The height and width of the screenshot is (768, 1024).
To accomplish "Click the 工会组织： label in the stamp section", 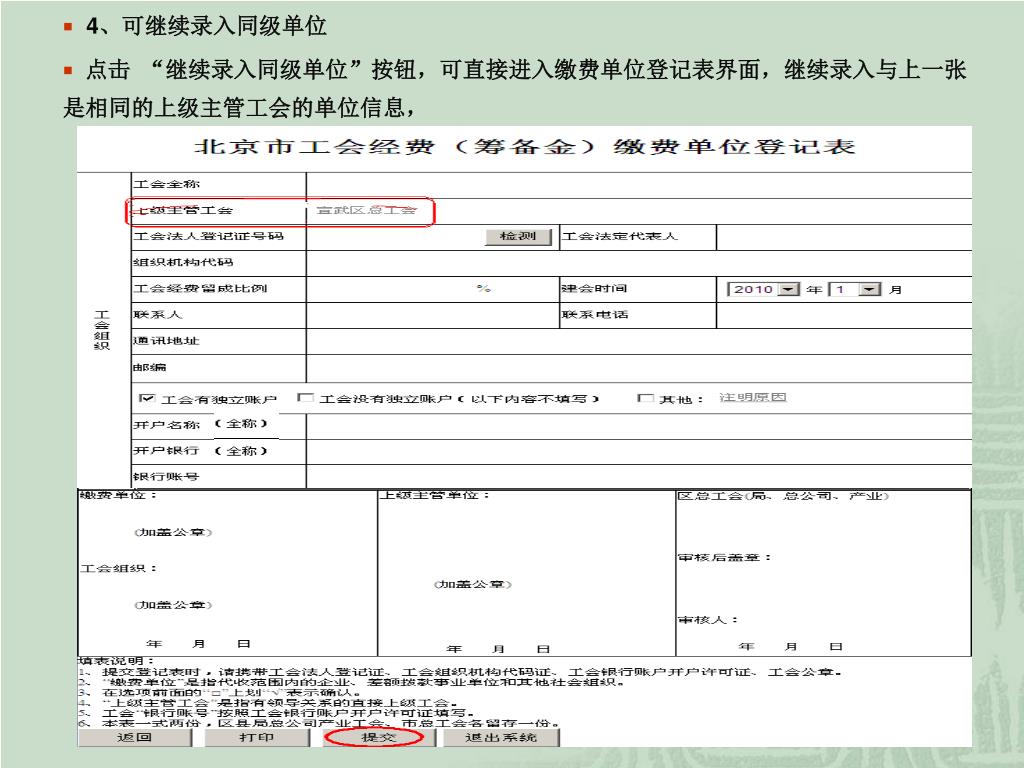I will click(118, 568).
